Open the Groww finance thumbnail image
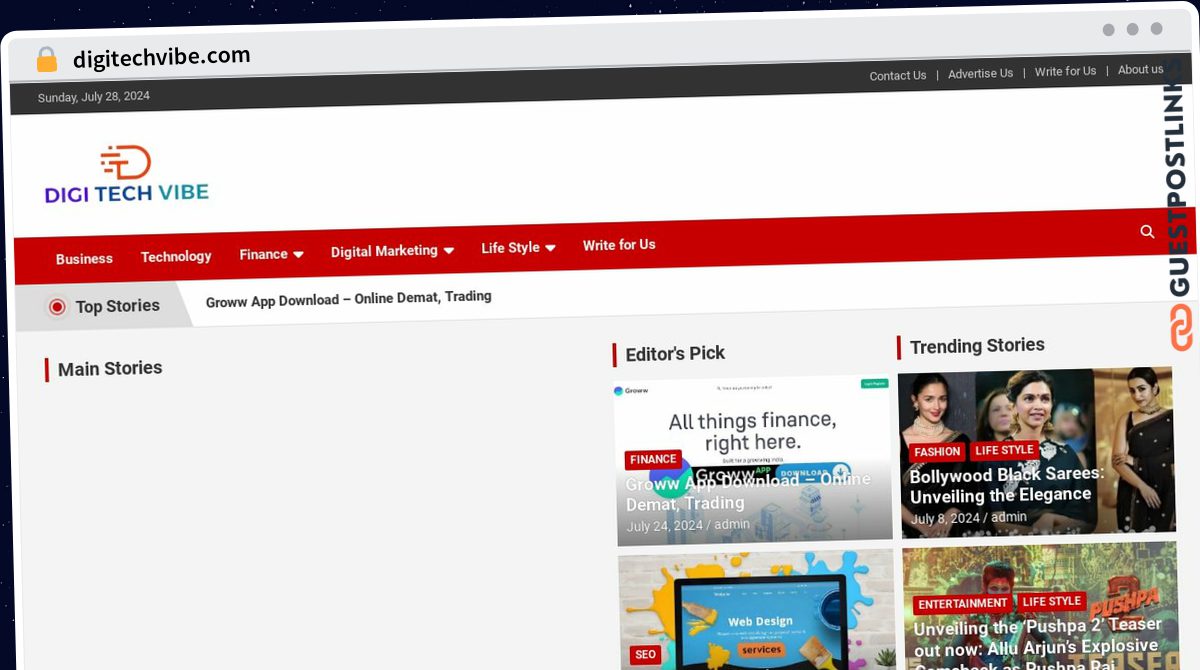The width and height of the screenshot is (1200, 670). pos(754,460)
